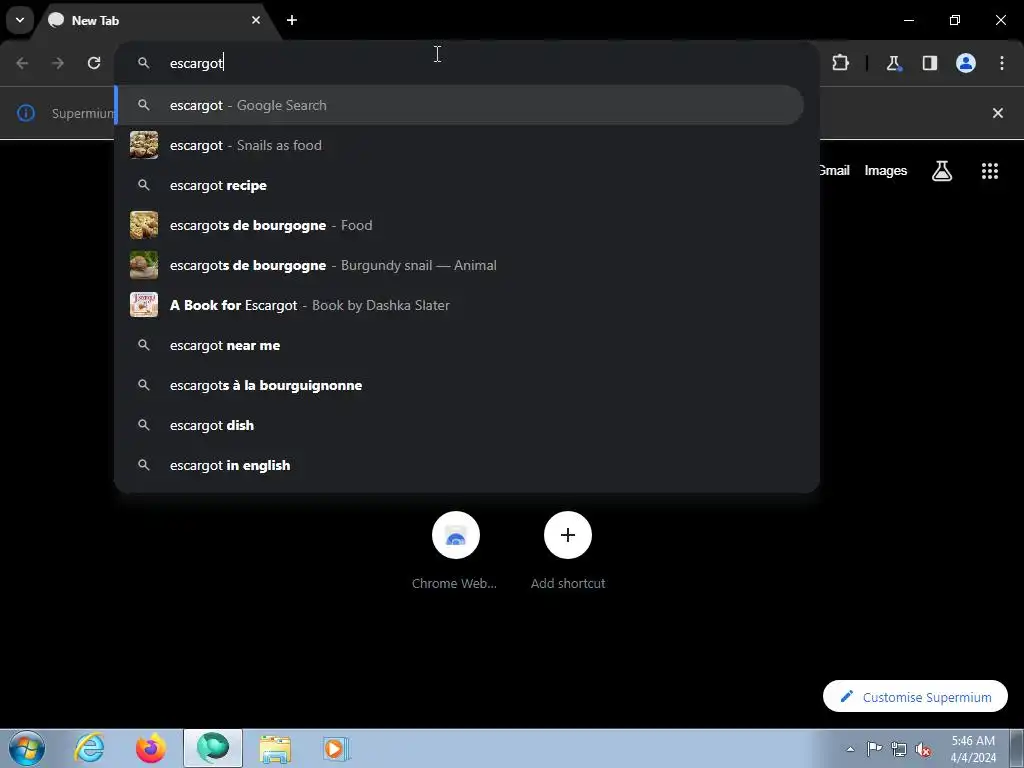The image size is (1024, 768).
Task: Open the profile avatar menu
Action: (x=966, y=63)
